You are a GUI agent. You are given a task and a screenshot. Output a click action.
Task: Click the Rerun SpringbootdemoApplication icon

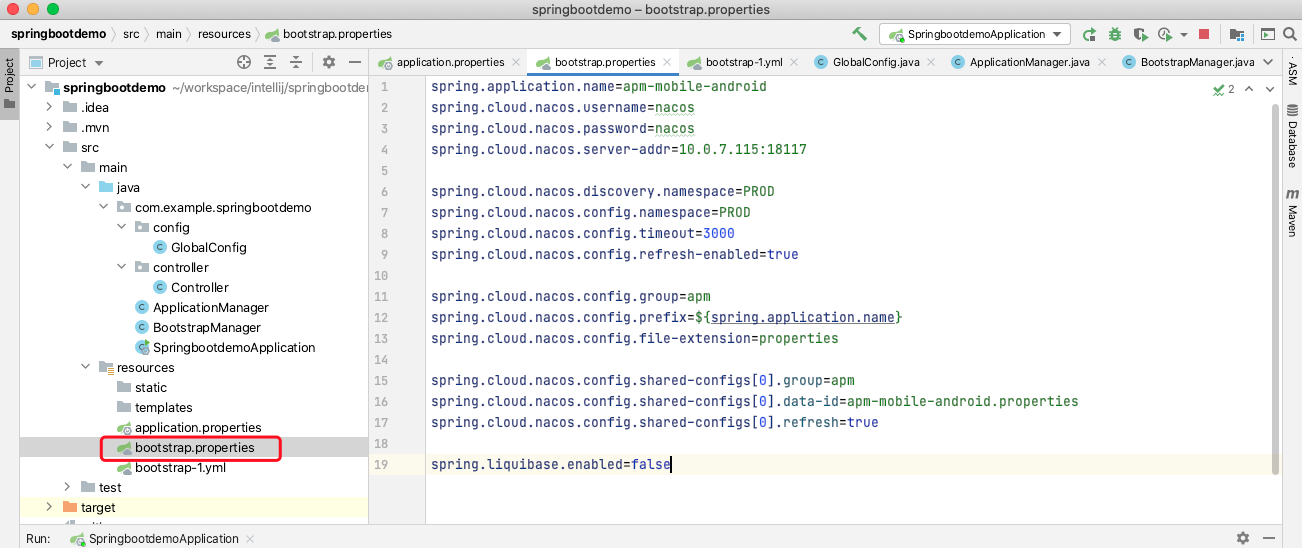tap(1089, 34)
